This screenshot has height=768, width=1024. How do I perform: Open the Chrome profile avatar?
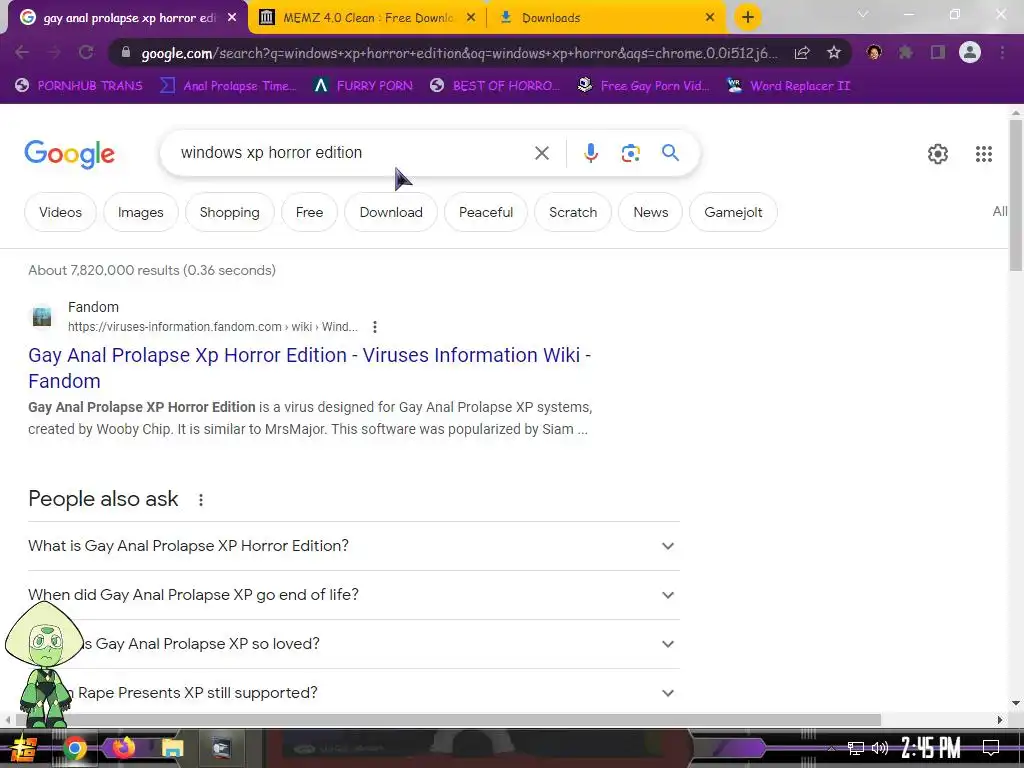point(970,52)
